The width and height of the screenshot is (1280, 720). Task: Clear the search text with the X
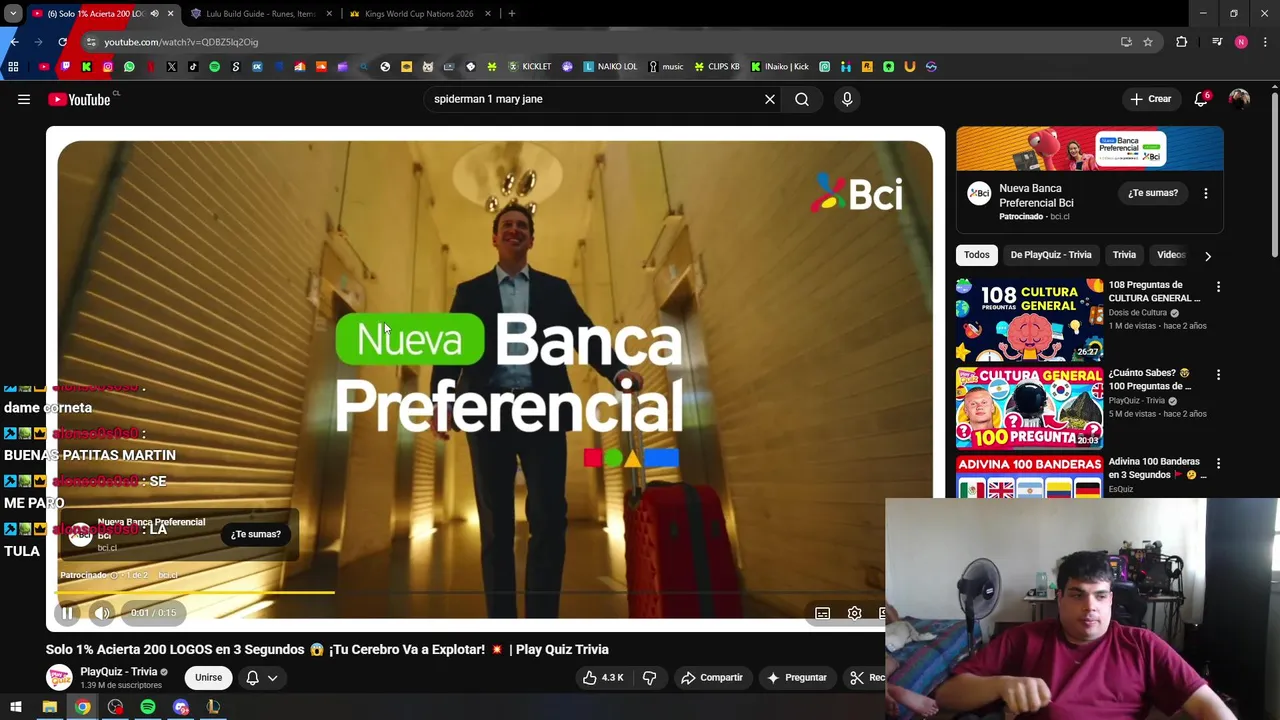coord(770,99)
